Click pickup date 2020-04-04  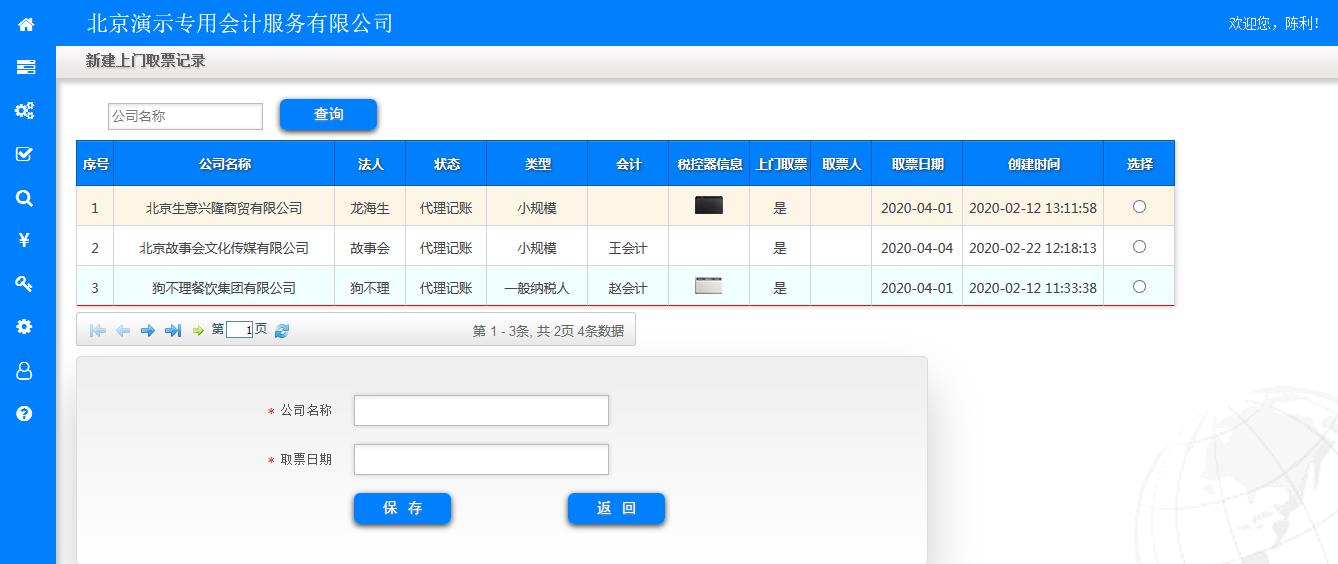pos(917,248)
